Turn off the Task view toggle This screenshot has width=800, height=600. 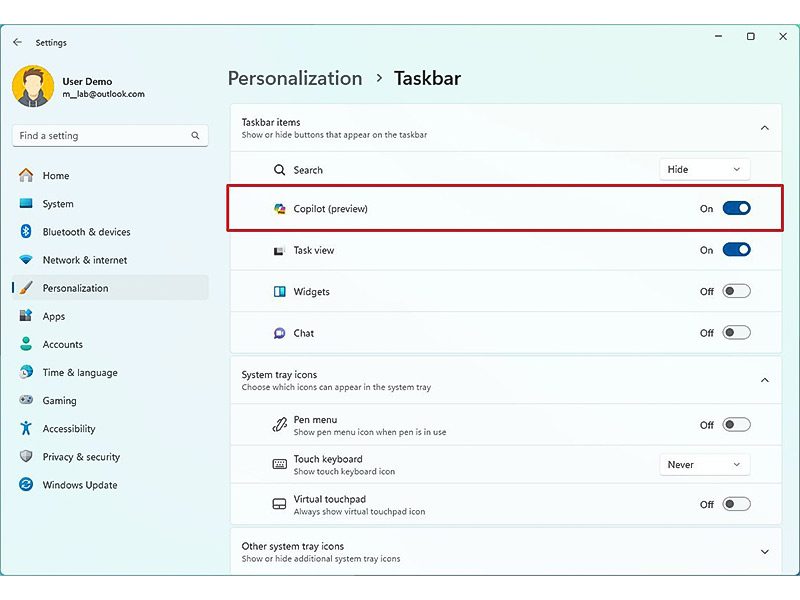[736, 250]
